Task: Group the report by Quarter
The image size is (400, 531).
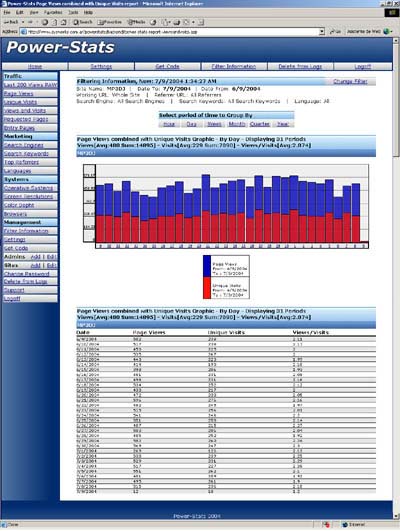Action: 260,124
